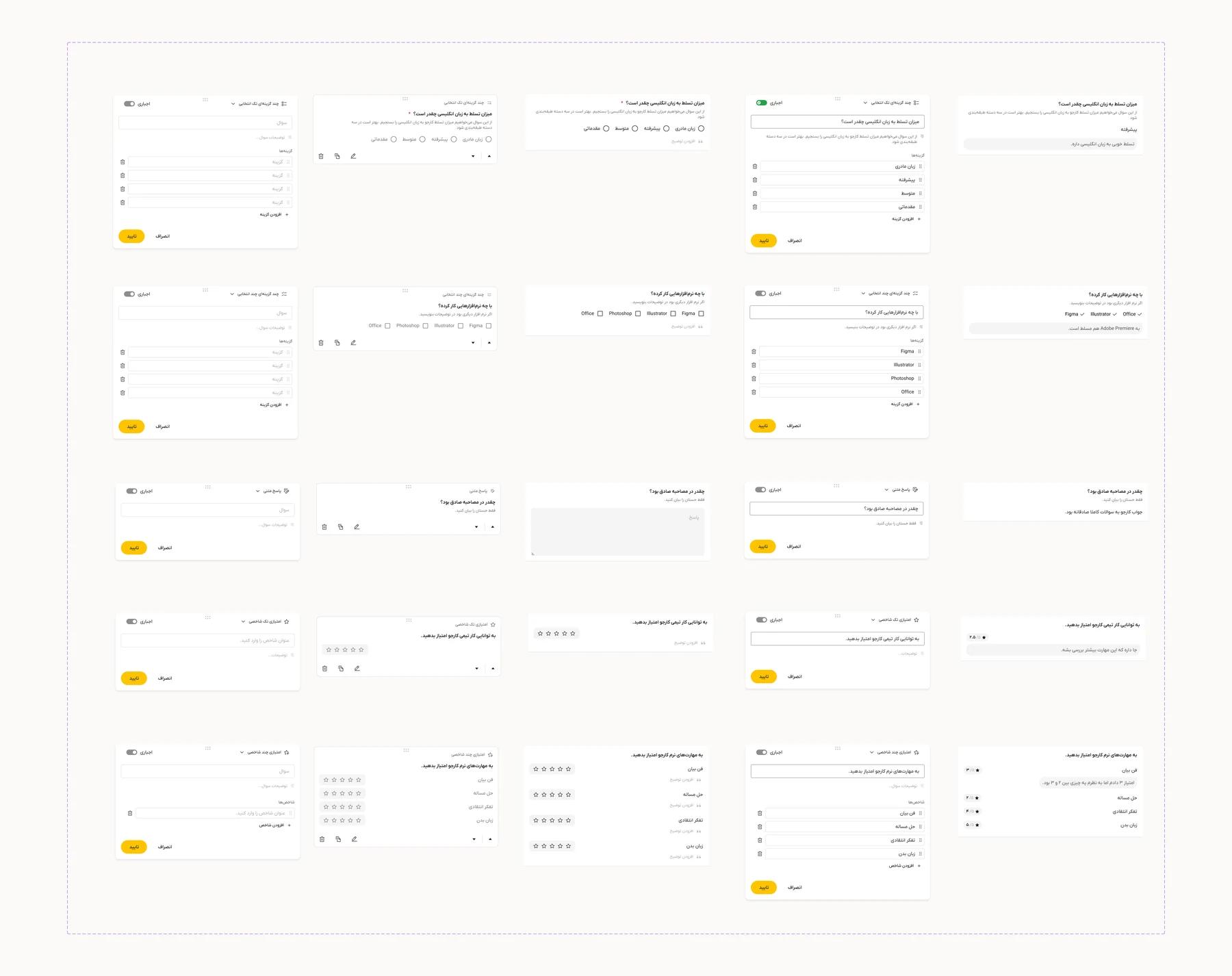Viewport: 1232px width, 976px height.
Task: Delete the English proficiency question card with edit icons
Action: pyautogui.click(x=321, y=156)
